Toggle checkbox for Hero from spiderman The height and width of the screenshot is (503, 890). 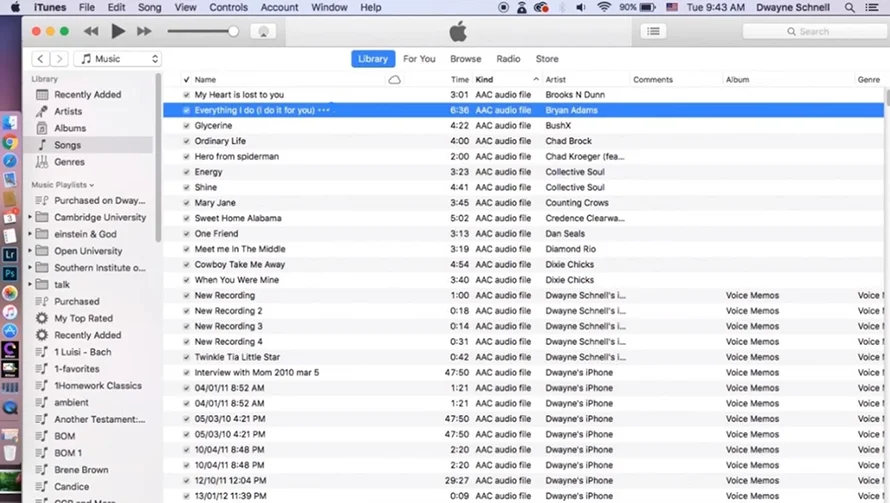(186, 156)
